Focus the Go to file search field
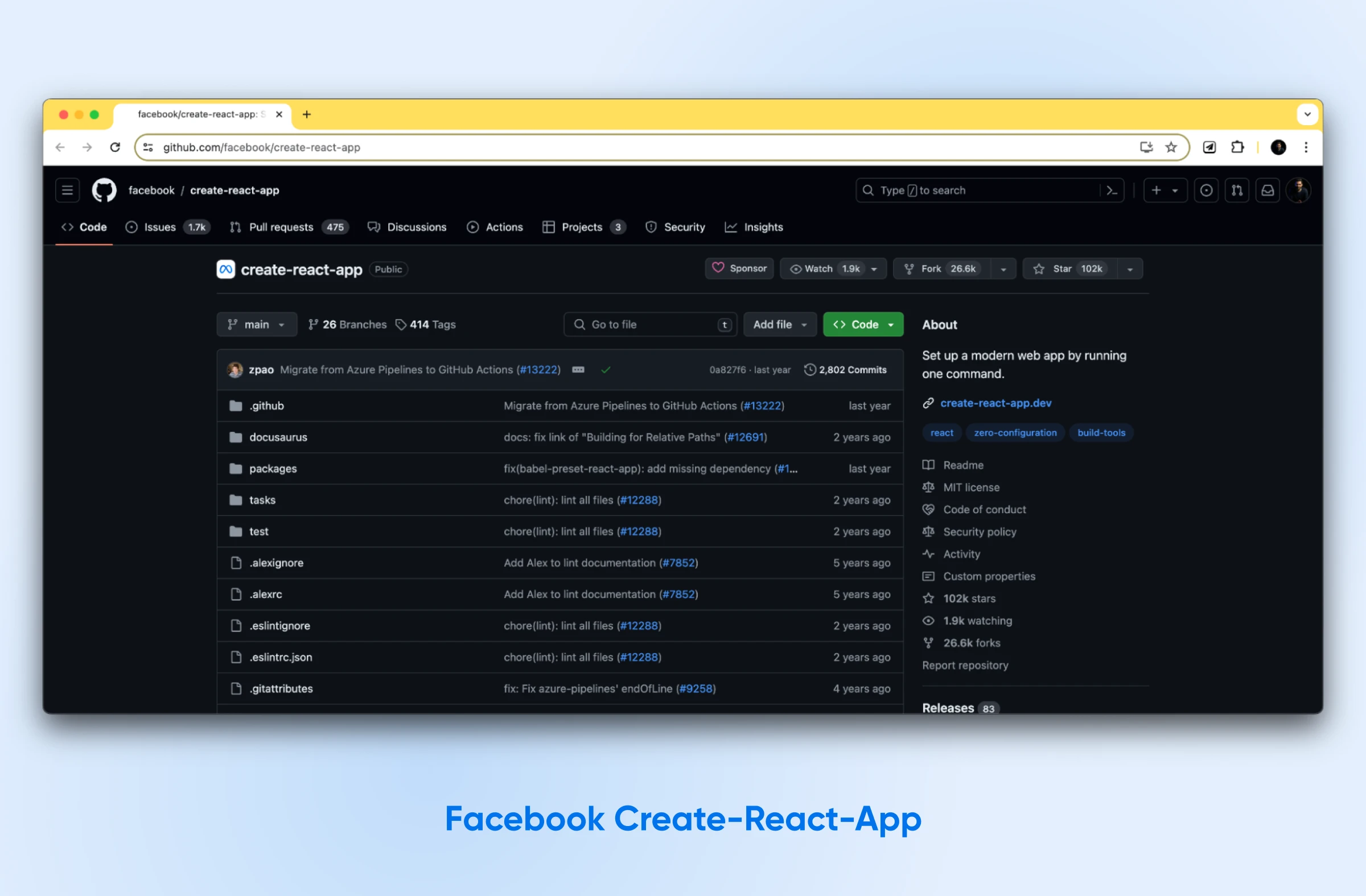The image size is (1366, 896). click(x=650, y=325)
